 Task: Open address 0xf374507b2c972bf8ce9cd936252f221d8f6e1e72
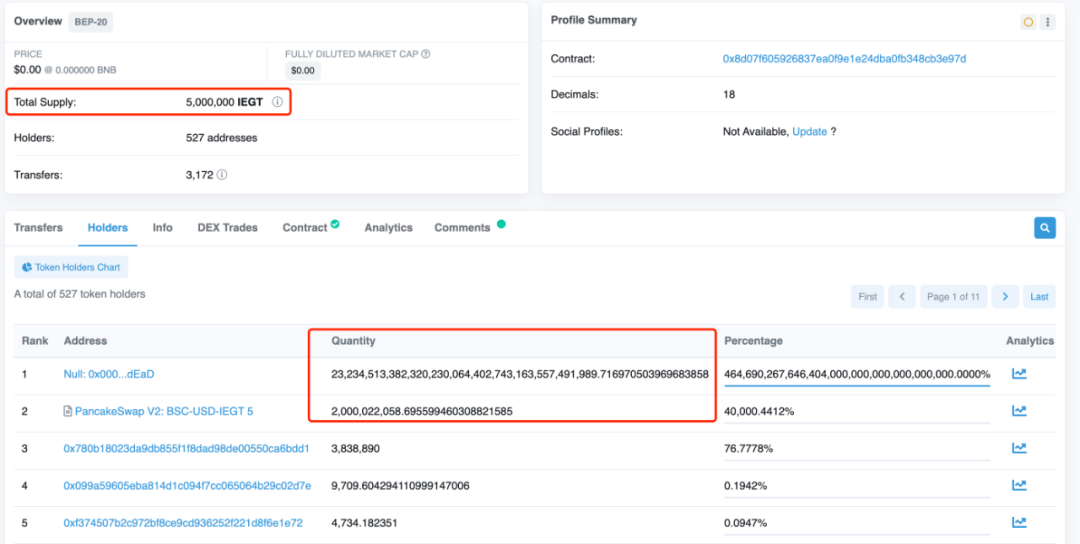point(183,523)
